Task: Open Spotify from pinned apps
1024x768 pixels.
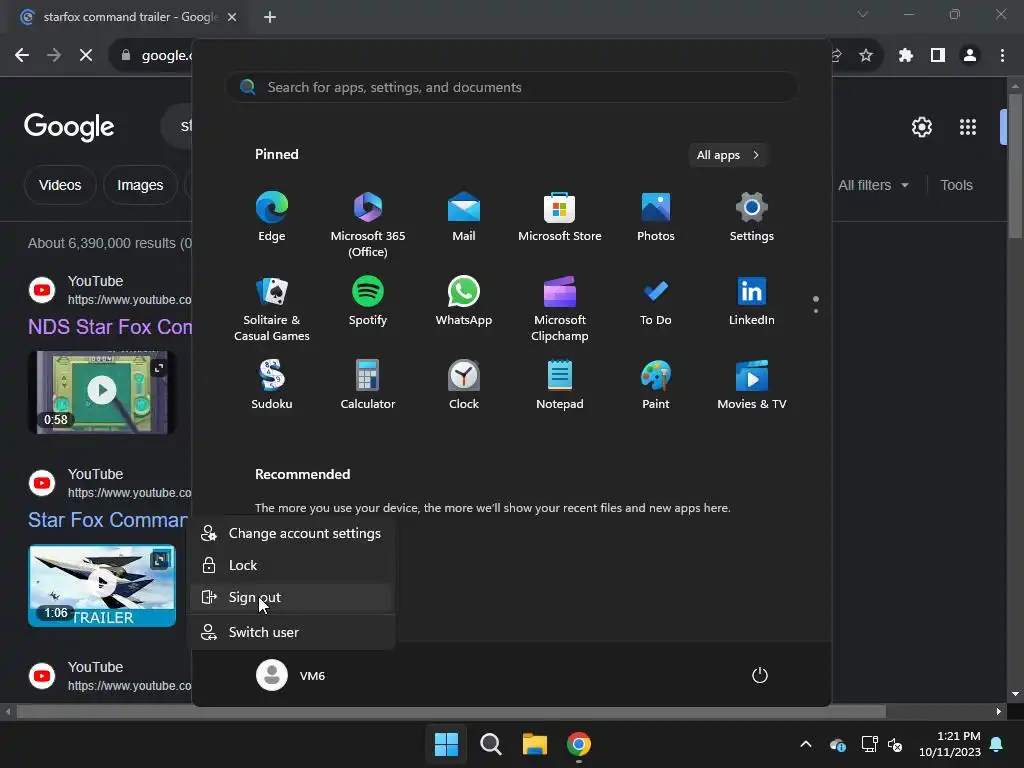Action: 368,301
